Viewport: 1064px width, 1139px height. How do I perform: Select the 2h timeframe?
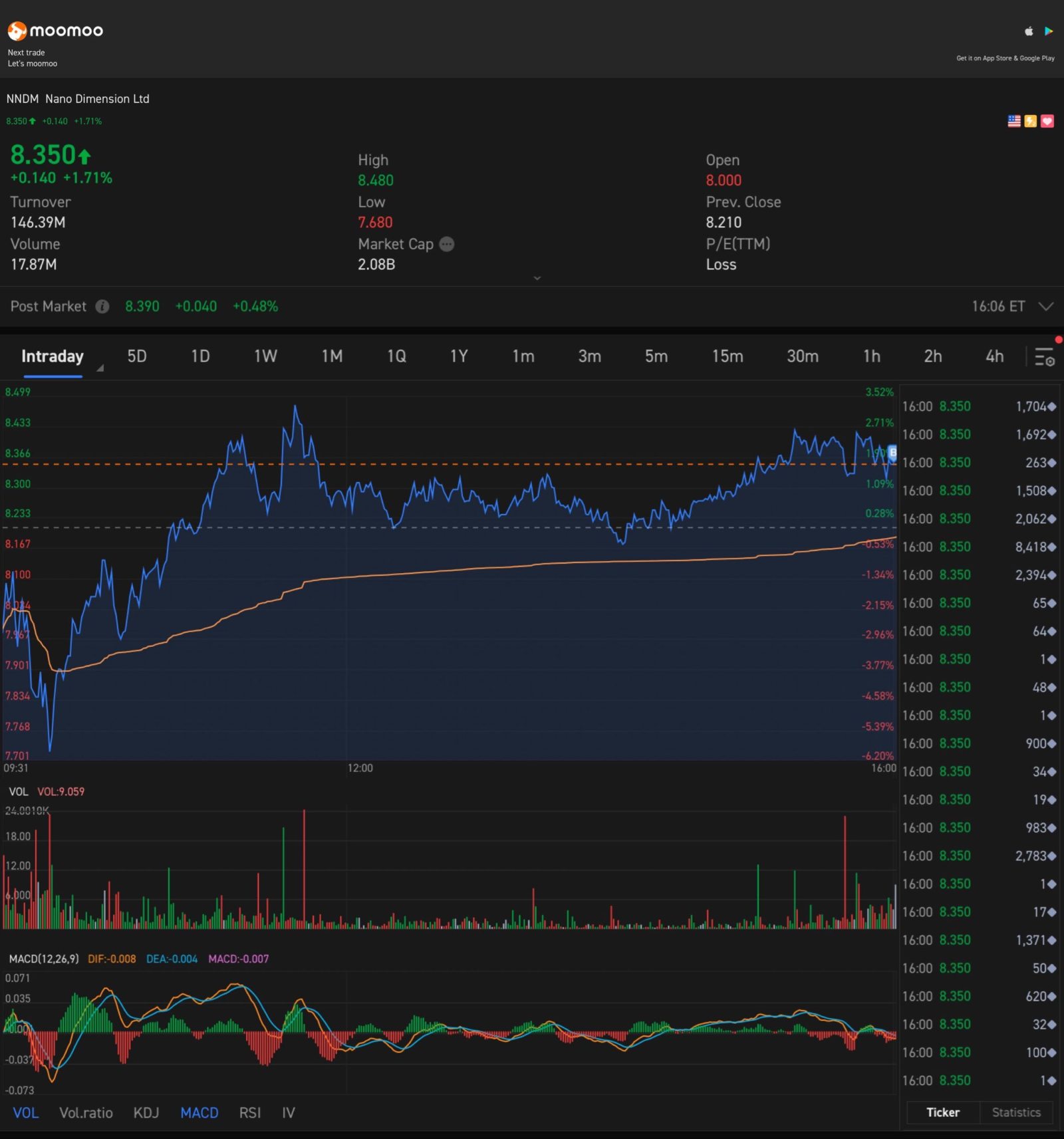pos(933,356)
